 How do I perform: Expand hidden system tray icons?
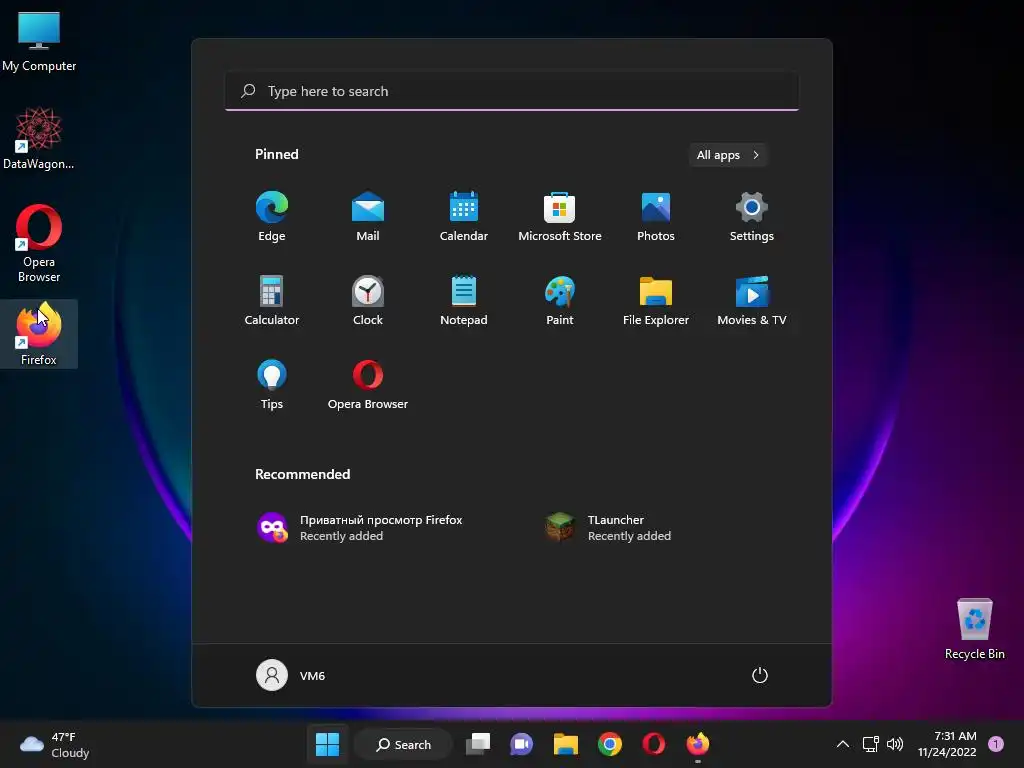842,744
